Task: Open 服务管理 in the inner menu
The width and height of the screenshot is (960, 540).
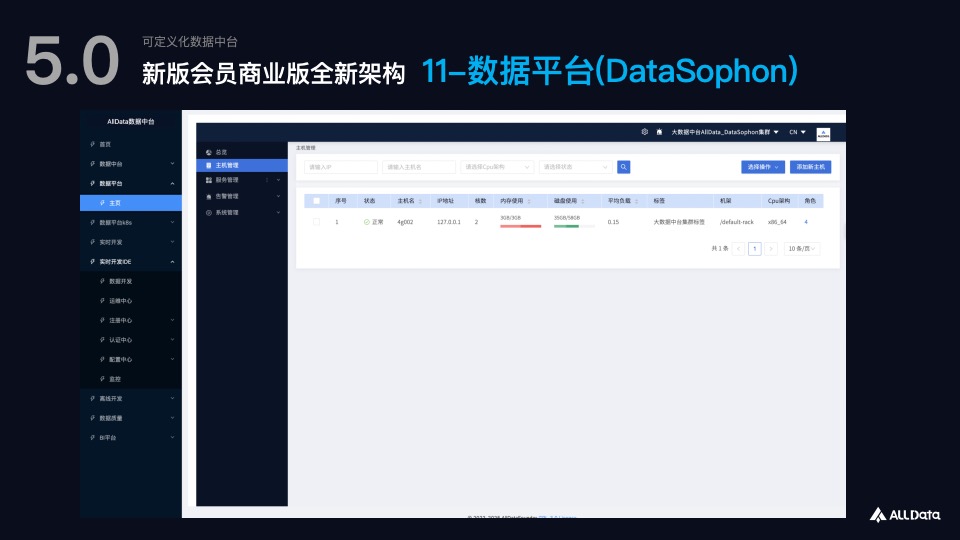Action: click(241, 180)
